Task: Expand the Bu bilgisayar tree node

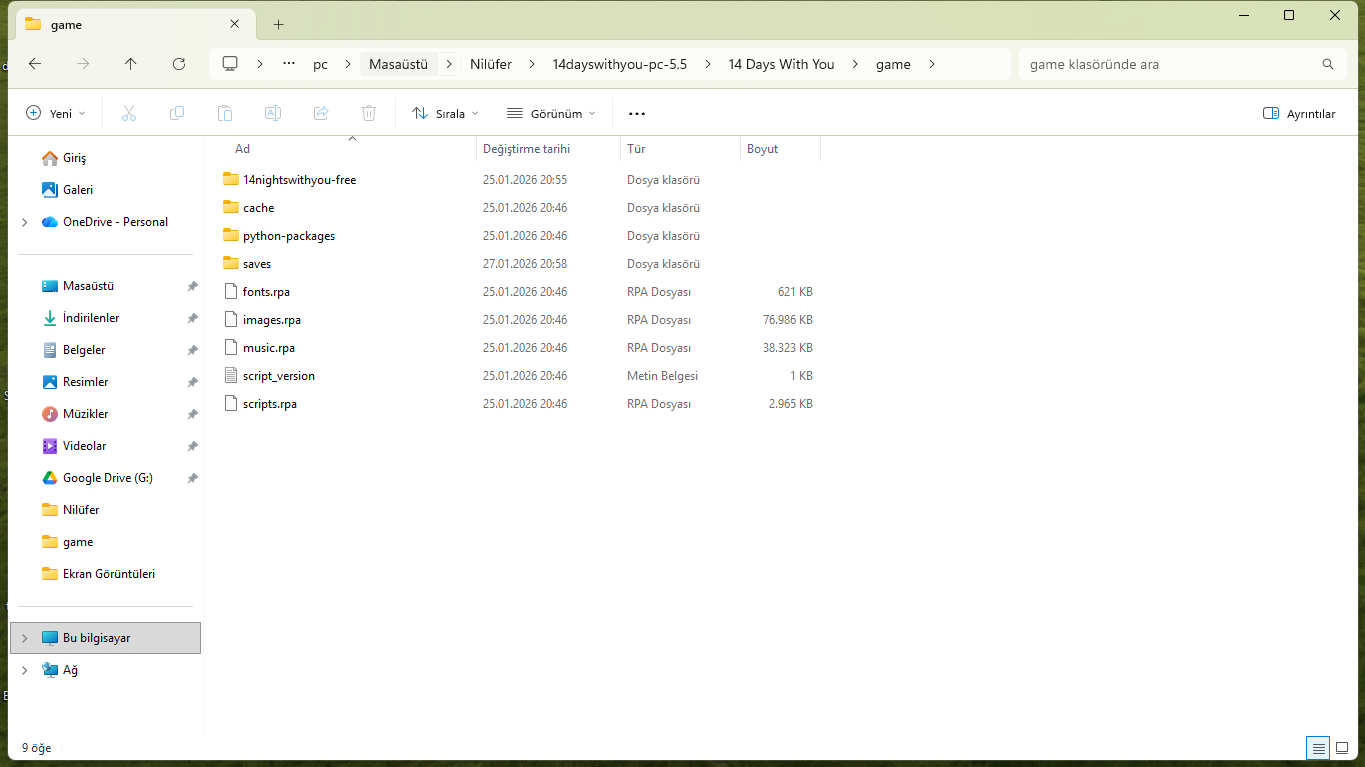Action: pos(24,638)
